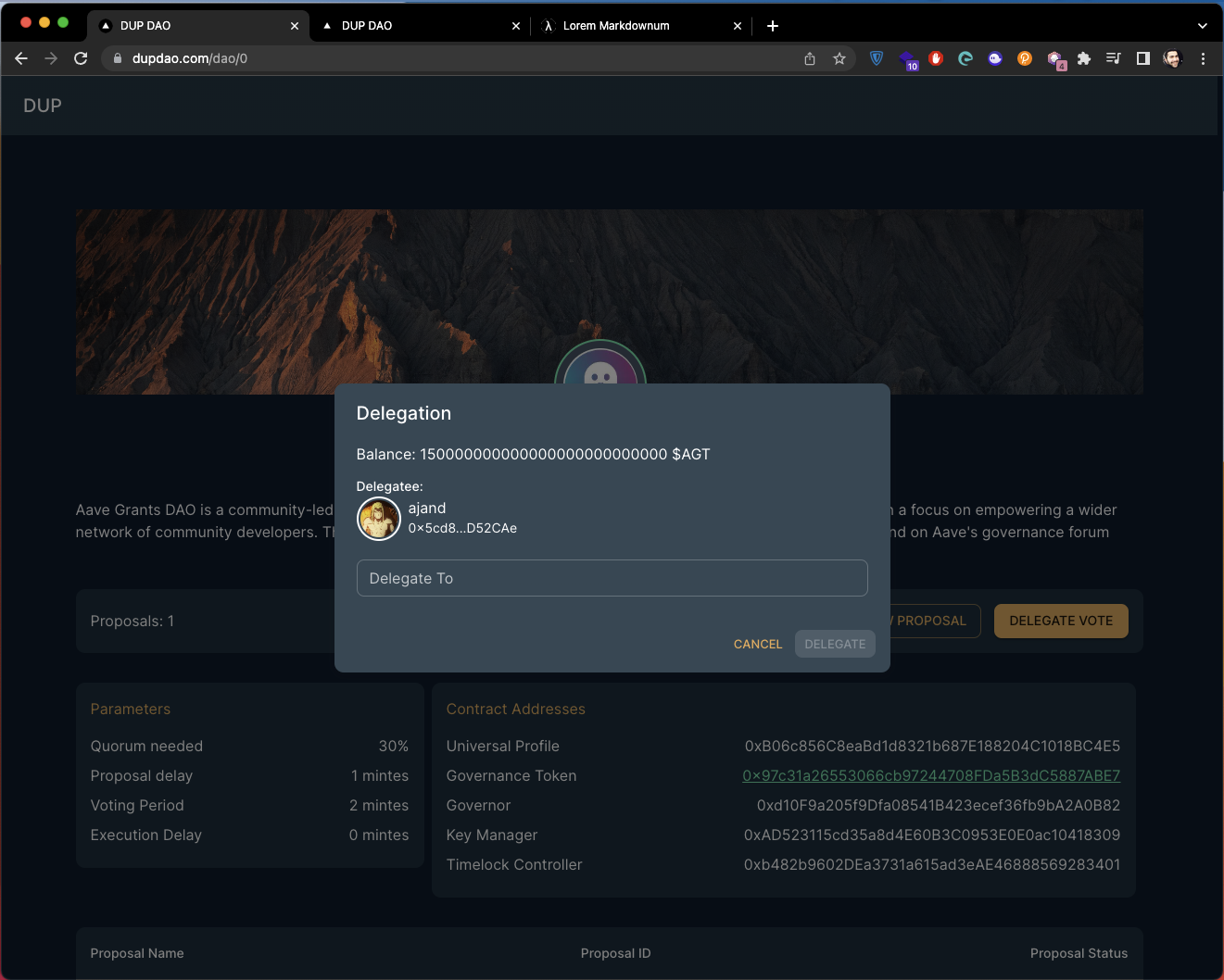Viewport: 1224px width, 980px height.
Task: Open the red stop-hand ad blocker extension
Action: (x=936, y=58)
